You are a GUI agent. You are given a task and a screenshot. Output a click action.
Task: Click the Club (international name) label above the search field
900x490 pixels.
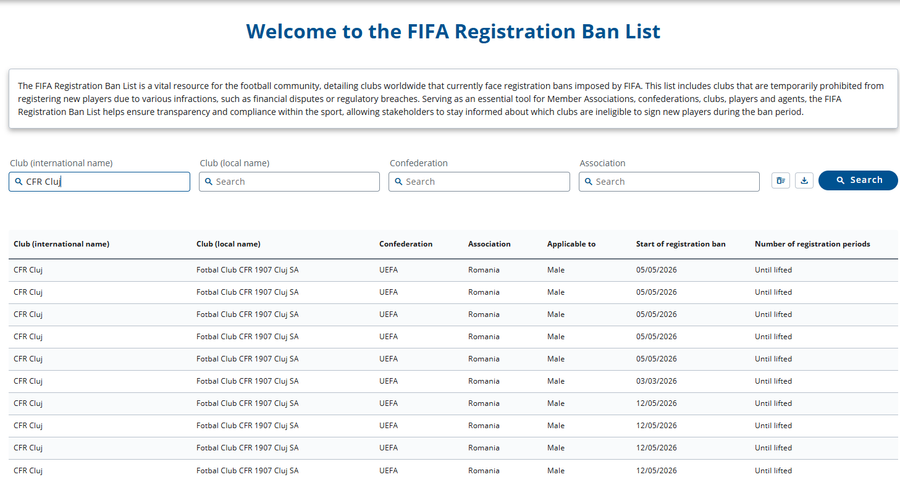pyautogui.click(x=61, y=163)
